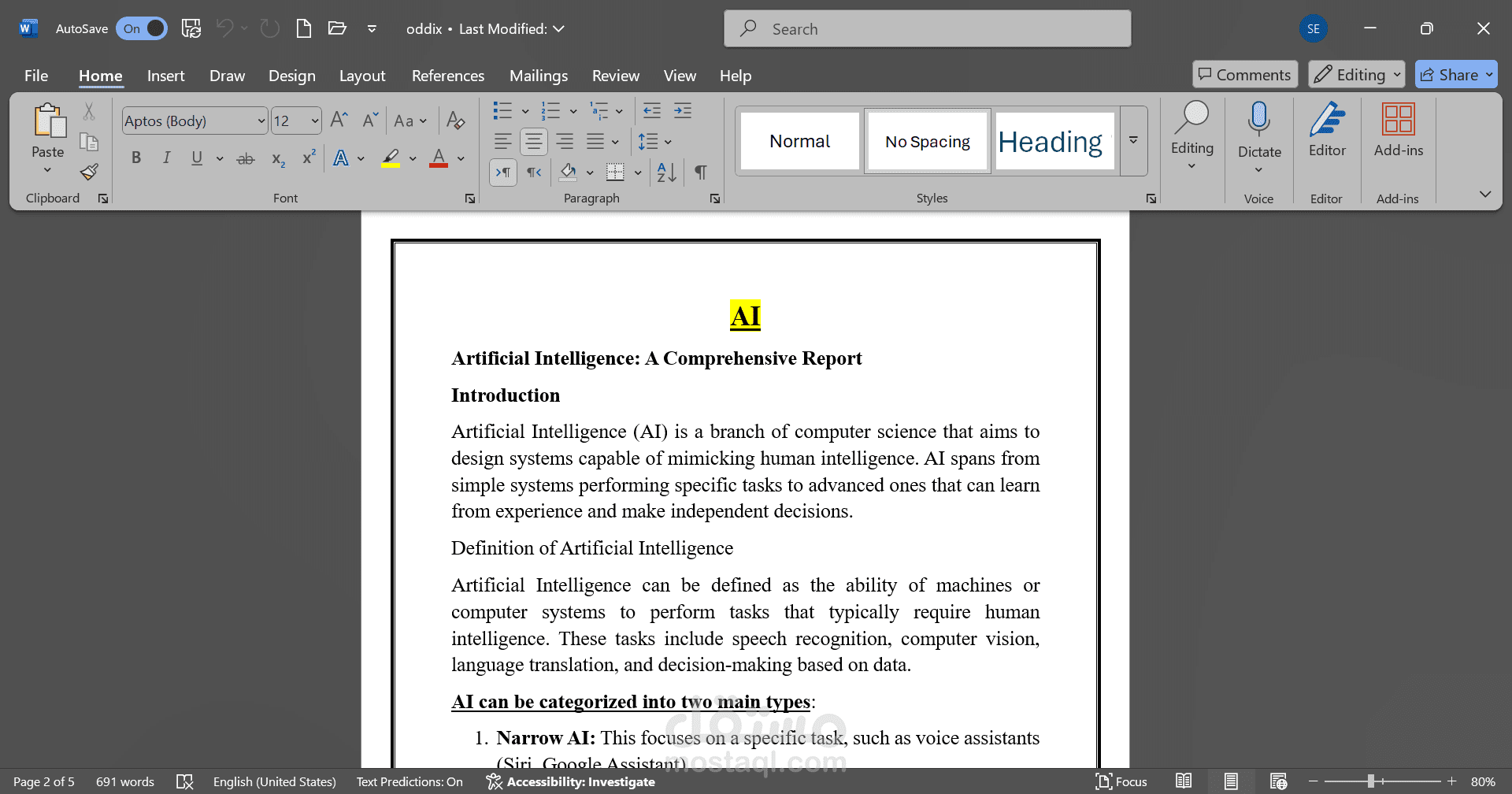Apply the Normal style

[800, 141]
